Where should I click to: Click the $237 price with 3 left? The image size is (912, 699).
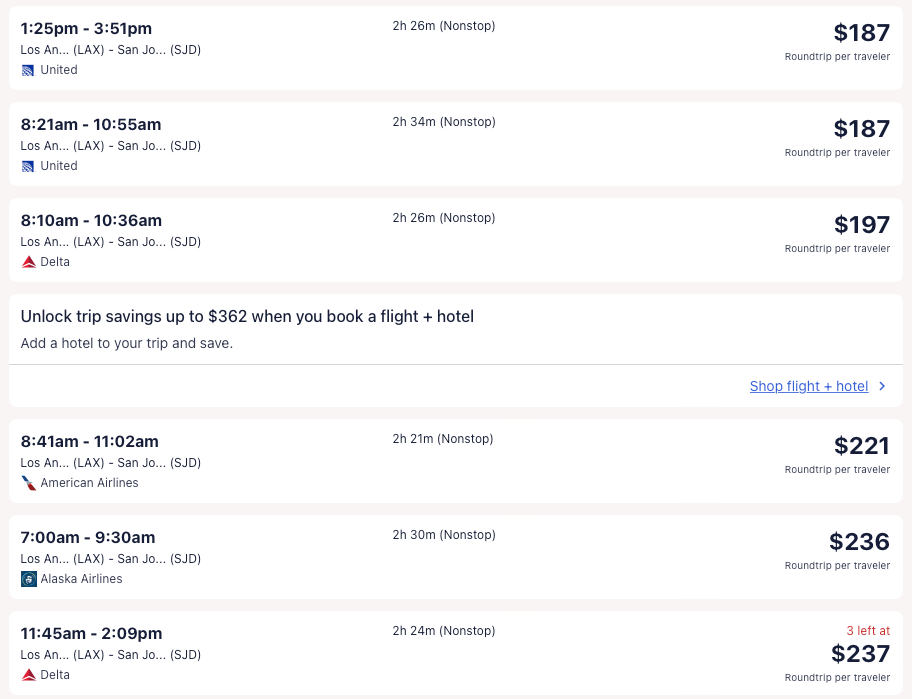(x=860, y=654)
